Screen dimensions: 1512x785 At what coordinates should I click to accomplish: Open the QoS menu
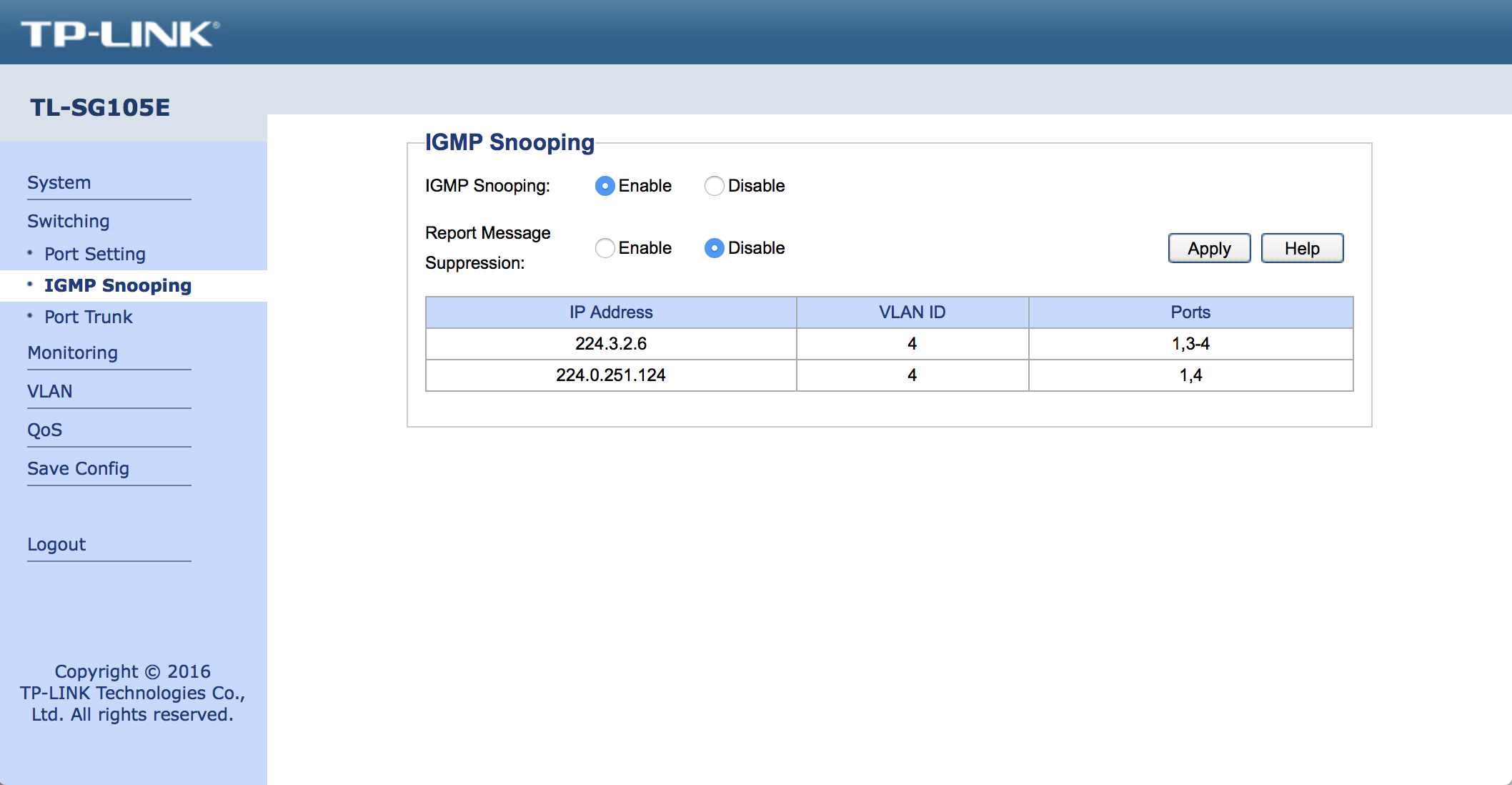coord(45,430)
